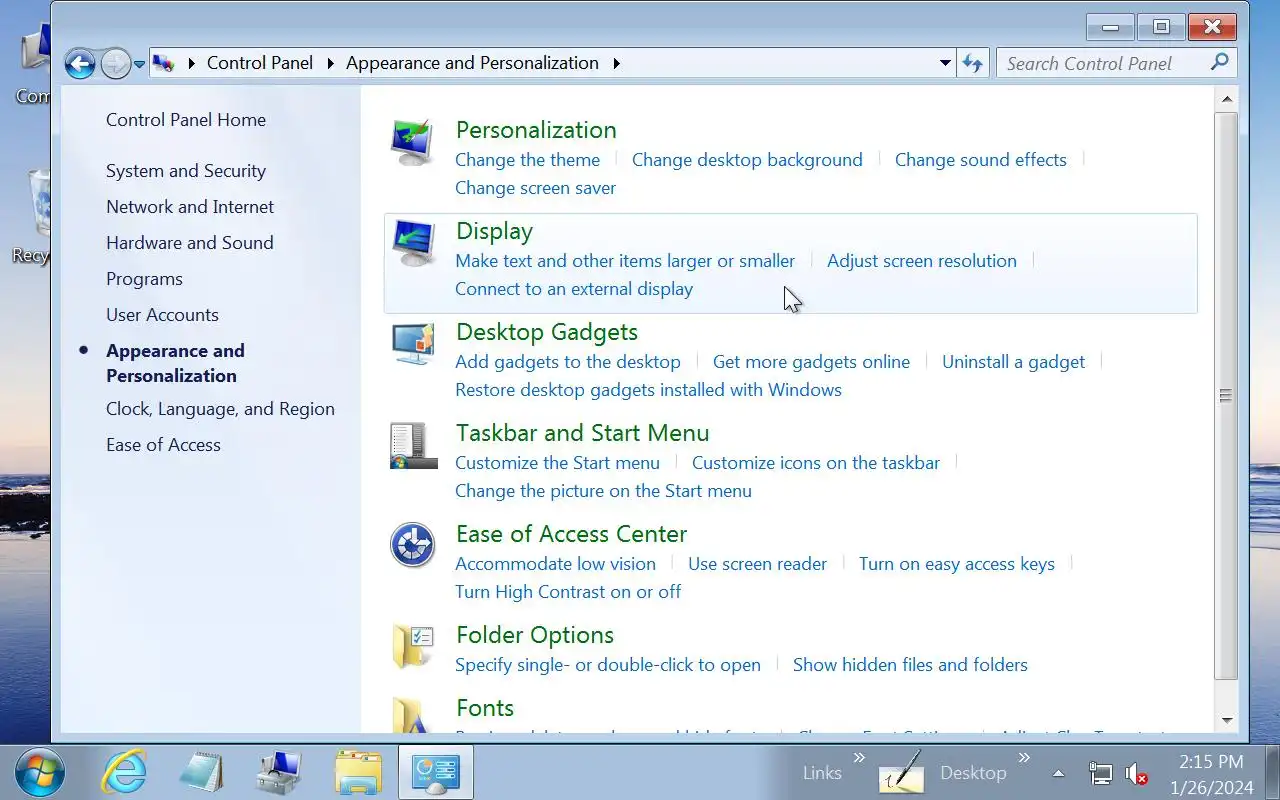
Task: Open Ease of Access in sidebar
Action: pyautogui.click(x=163, y=445)
